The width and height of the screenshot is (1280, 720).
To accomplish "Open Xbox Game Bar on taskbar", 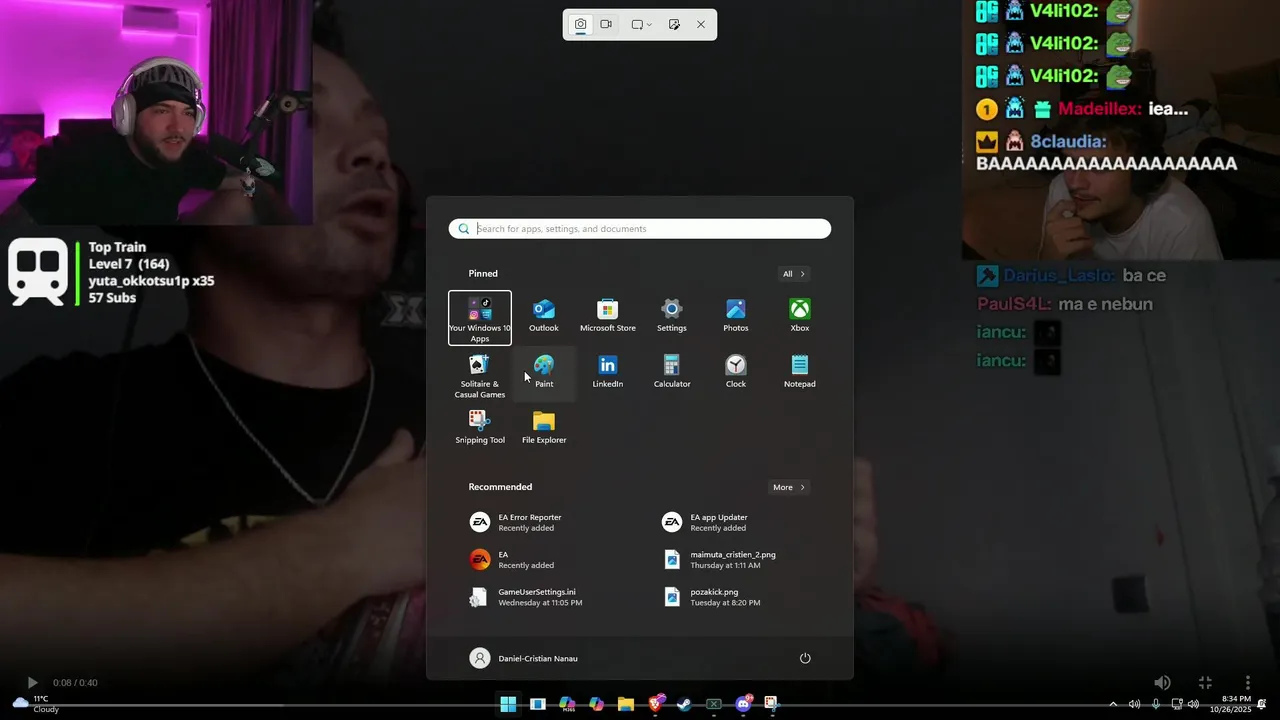I will coord(714,704).
